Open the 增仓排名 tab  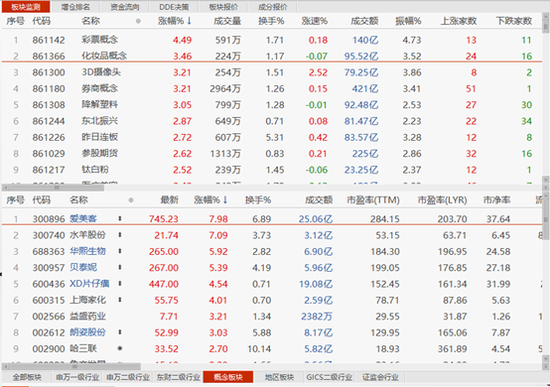pyautogui.click(x=75, y=7)
